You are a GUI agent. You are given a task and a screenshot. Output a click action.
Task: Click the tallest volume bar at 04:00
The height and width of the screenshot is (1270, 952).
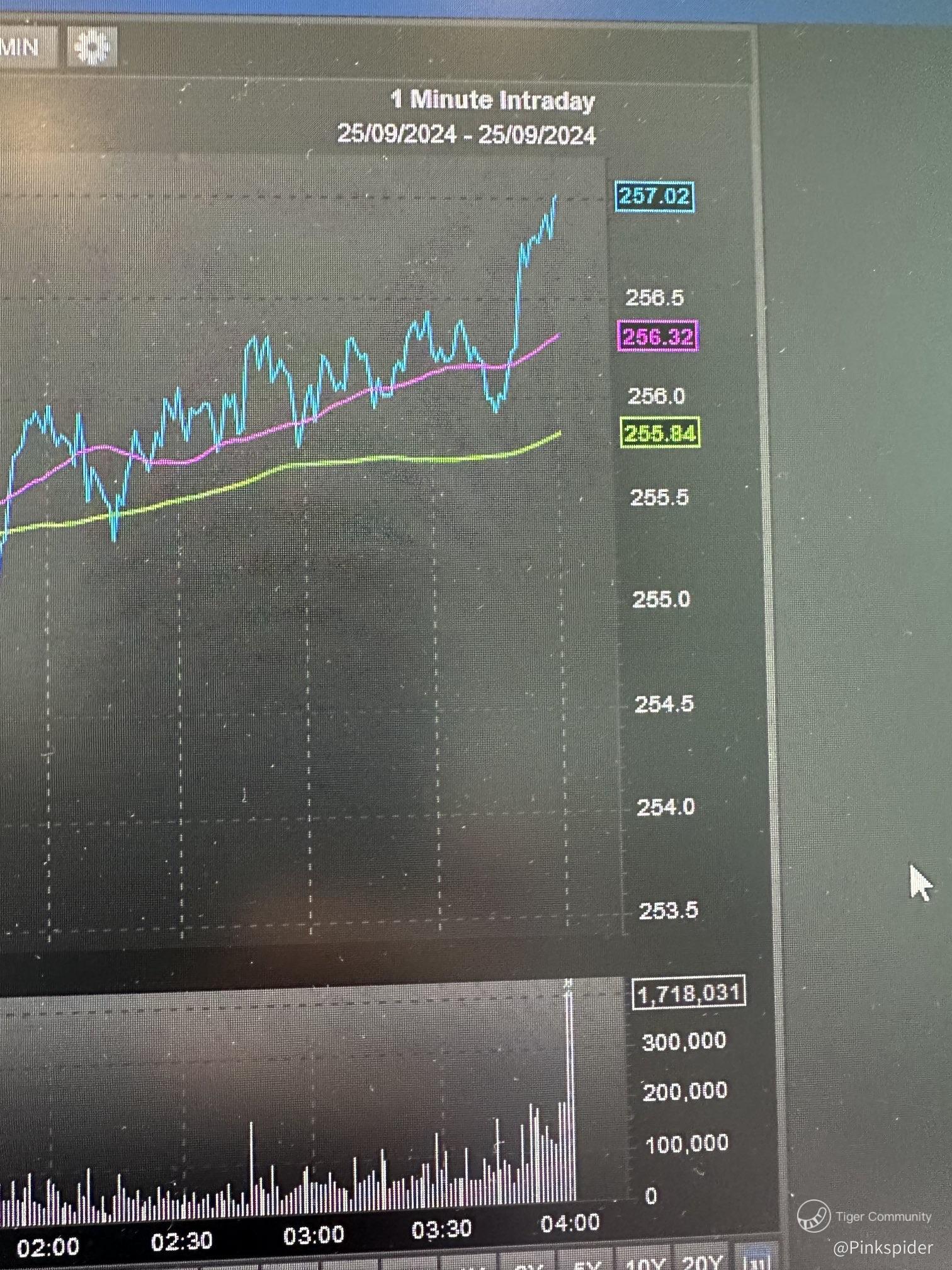point(570,1090)
